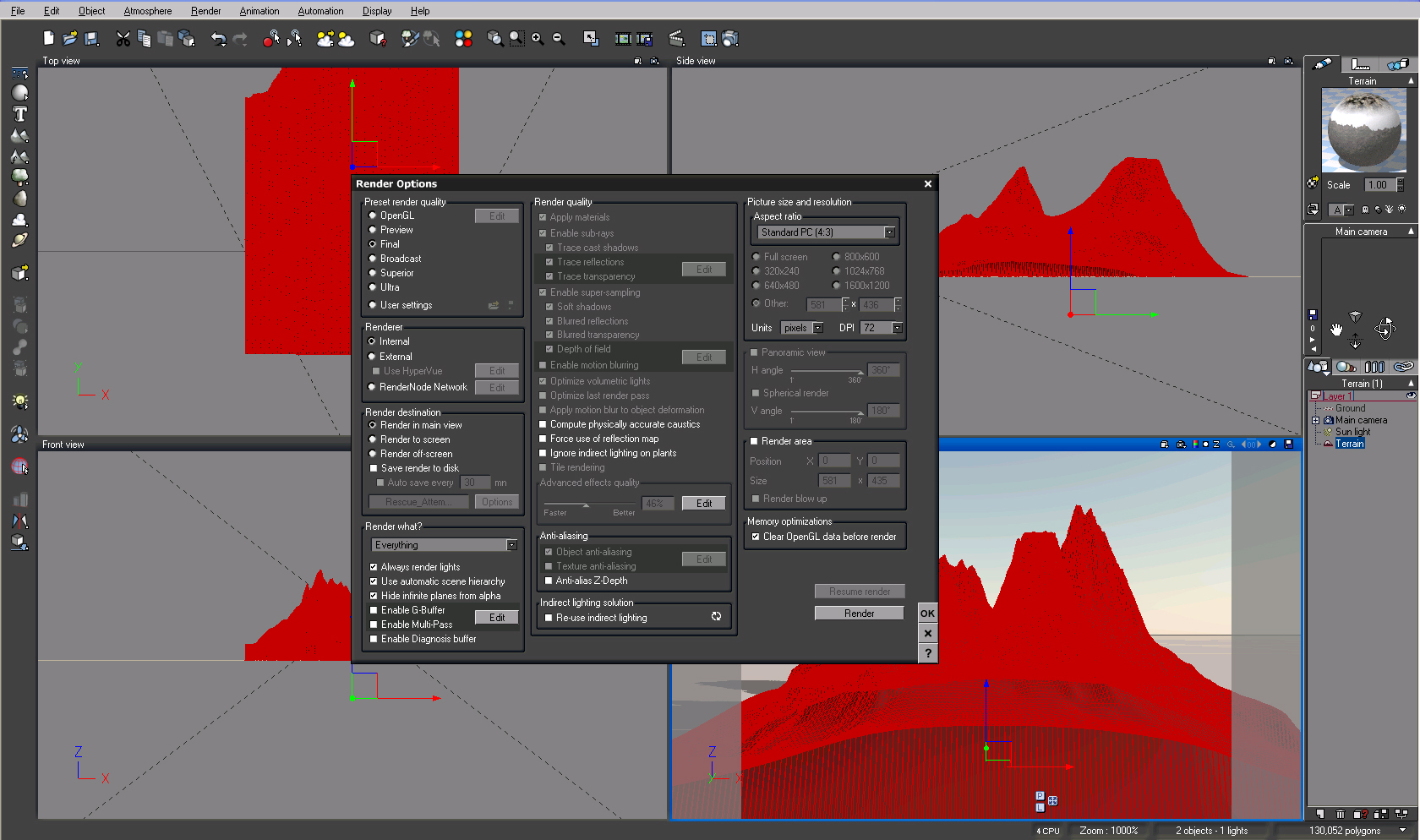Open the Render what Everything dropdown
Viewport: 1420px width, 840px height.
tap(445, 545)
